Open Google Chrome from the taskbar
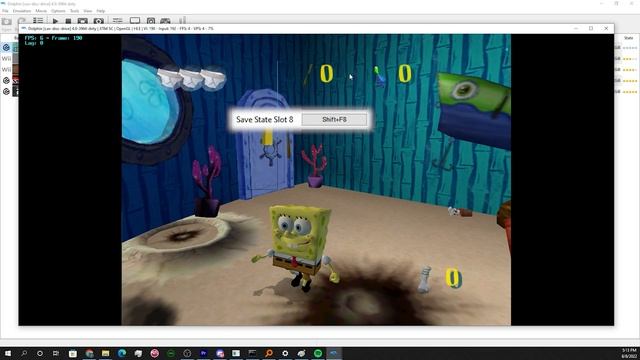The image size is (640, 360). tap(89, 353)
